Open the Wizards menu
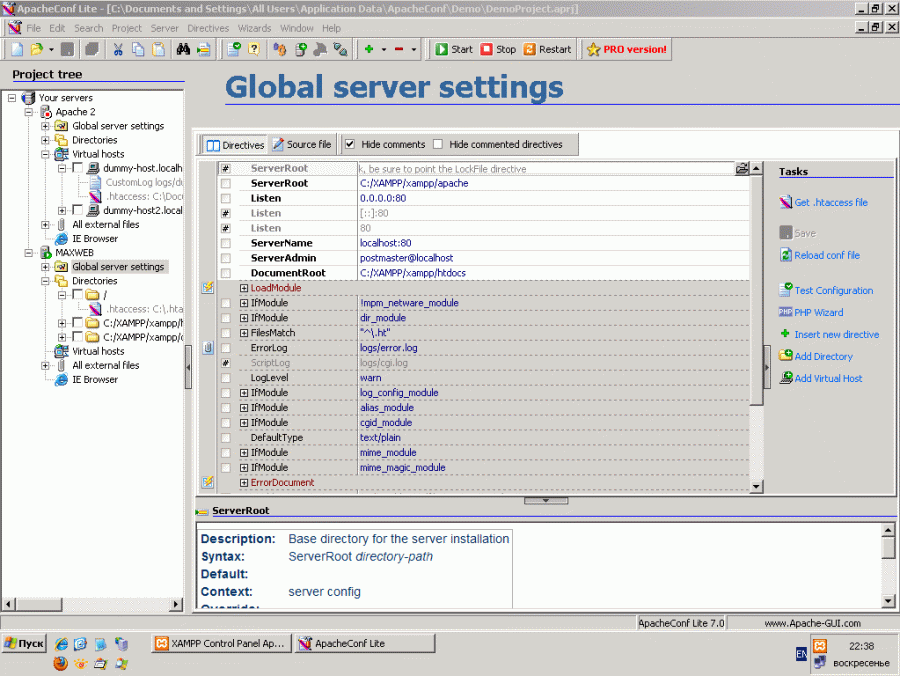Image resolution: width=900 pixels, height=676 pixels. [x=254, y=28]
